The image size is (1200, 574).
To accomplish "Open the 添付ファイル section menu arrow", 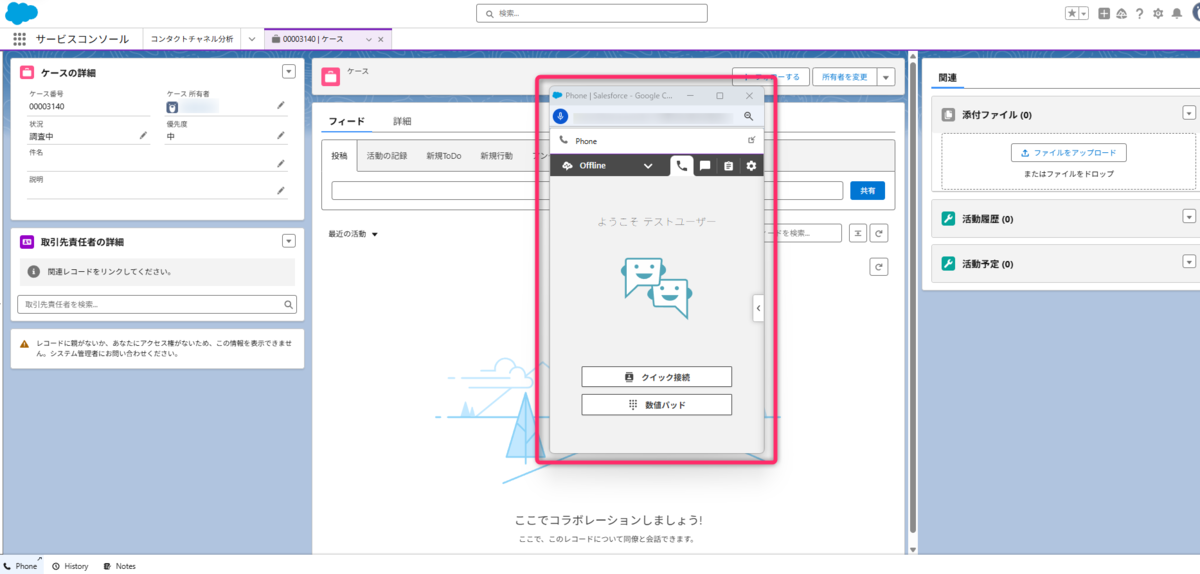I will (1189, 113).
